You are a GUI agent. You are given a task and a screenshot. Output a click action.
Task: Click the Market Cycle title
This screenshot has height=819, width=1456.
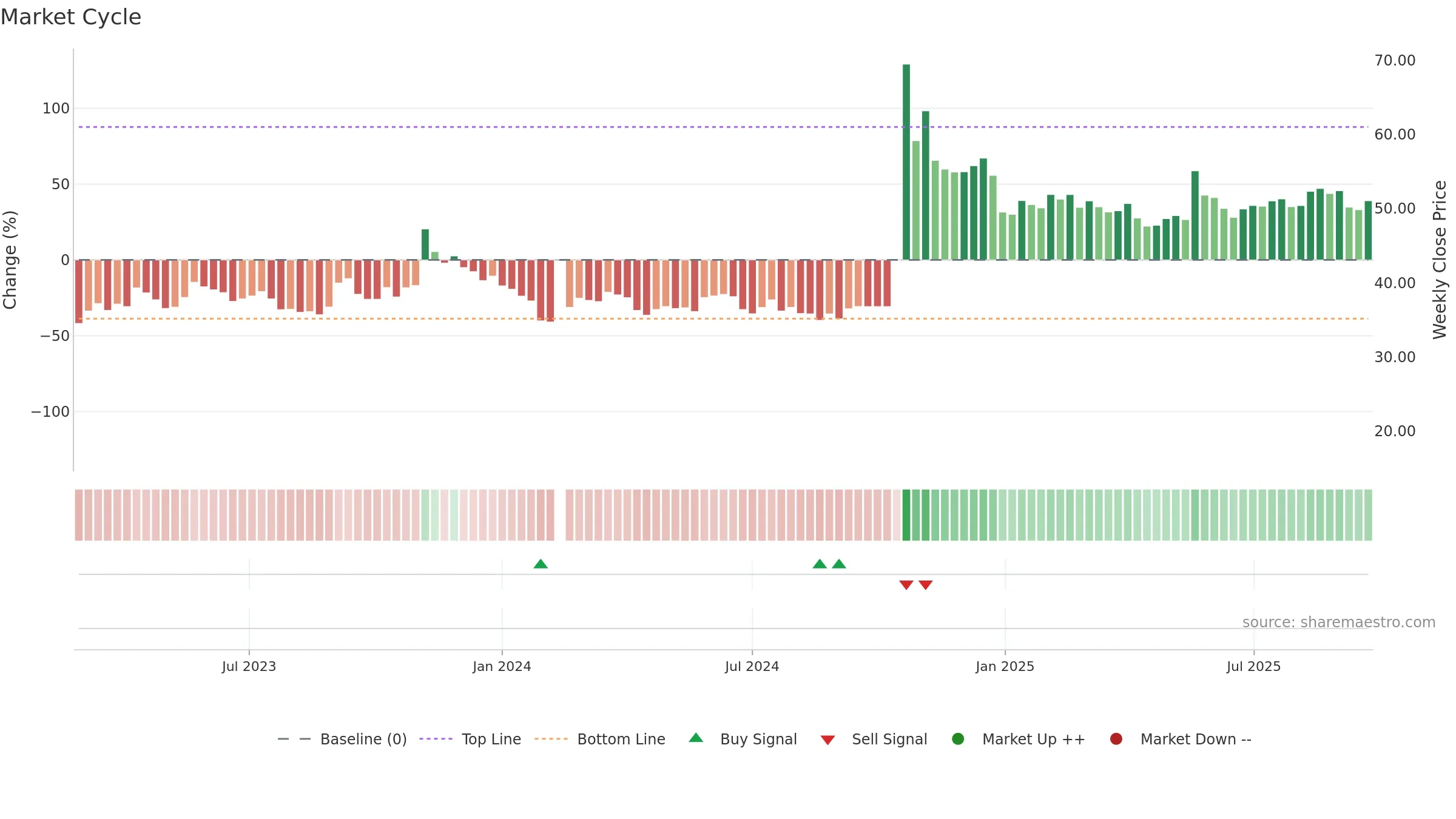click(x=71, y=17)
